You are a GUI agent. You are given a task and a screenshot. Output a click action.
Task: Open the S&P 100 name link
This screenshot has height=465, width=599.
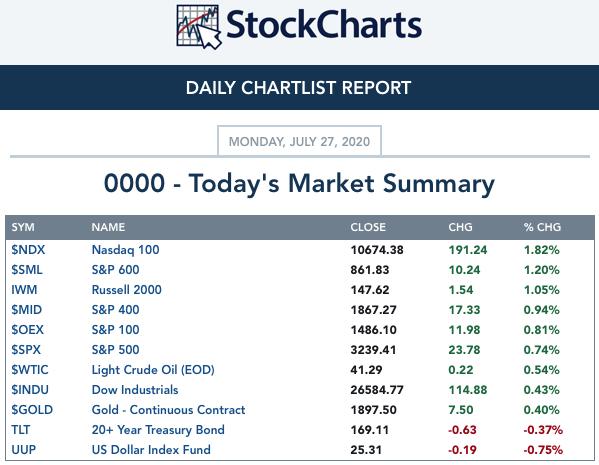tap(115, 330)
